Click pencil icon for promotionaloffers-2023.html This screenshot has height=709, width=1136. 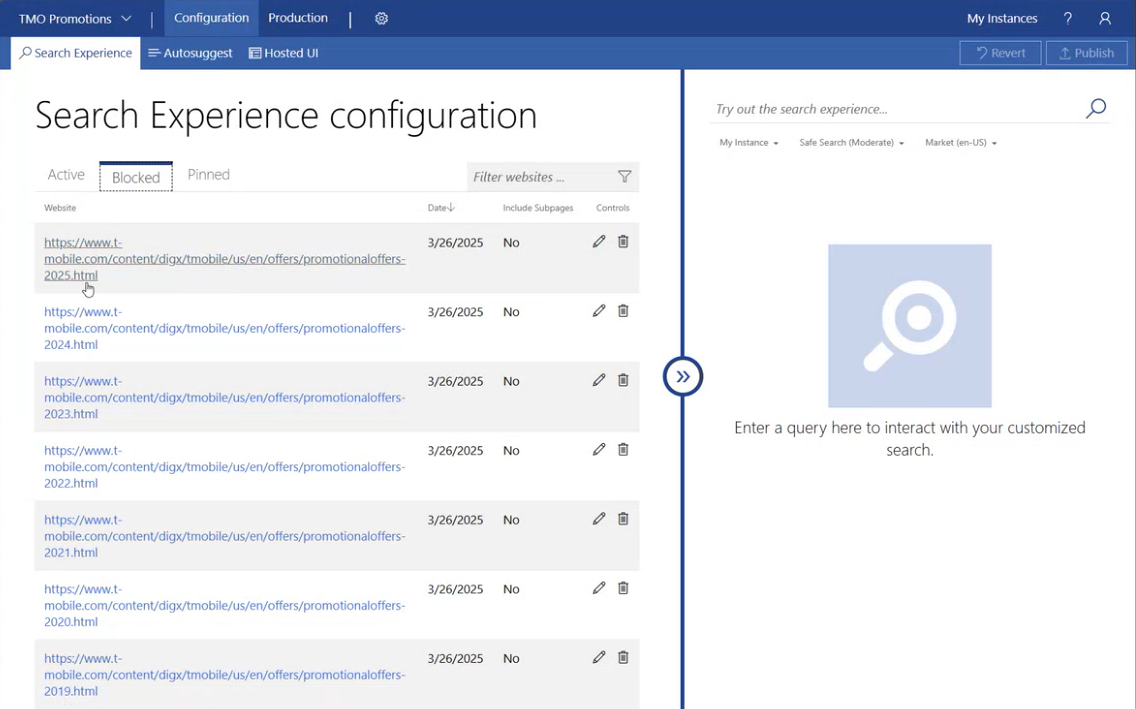point(598,380)
